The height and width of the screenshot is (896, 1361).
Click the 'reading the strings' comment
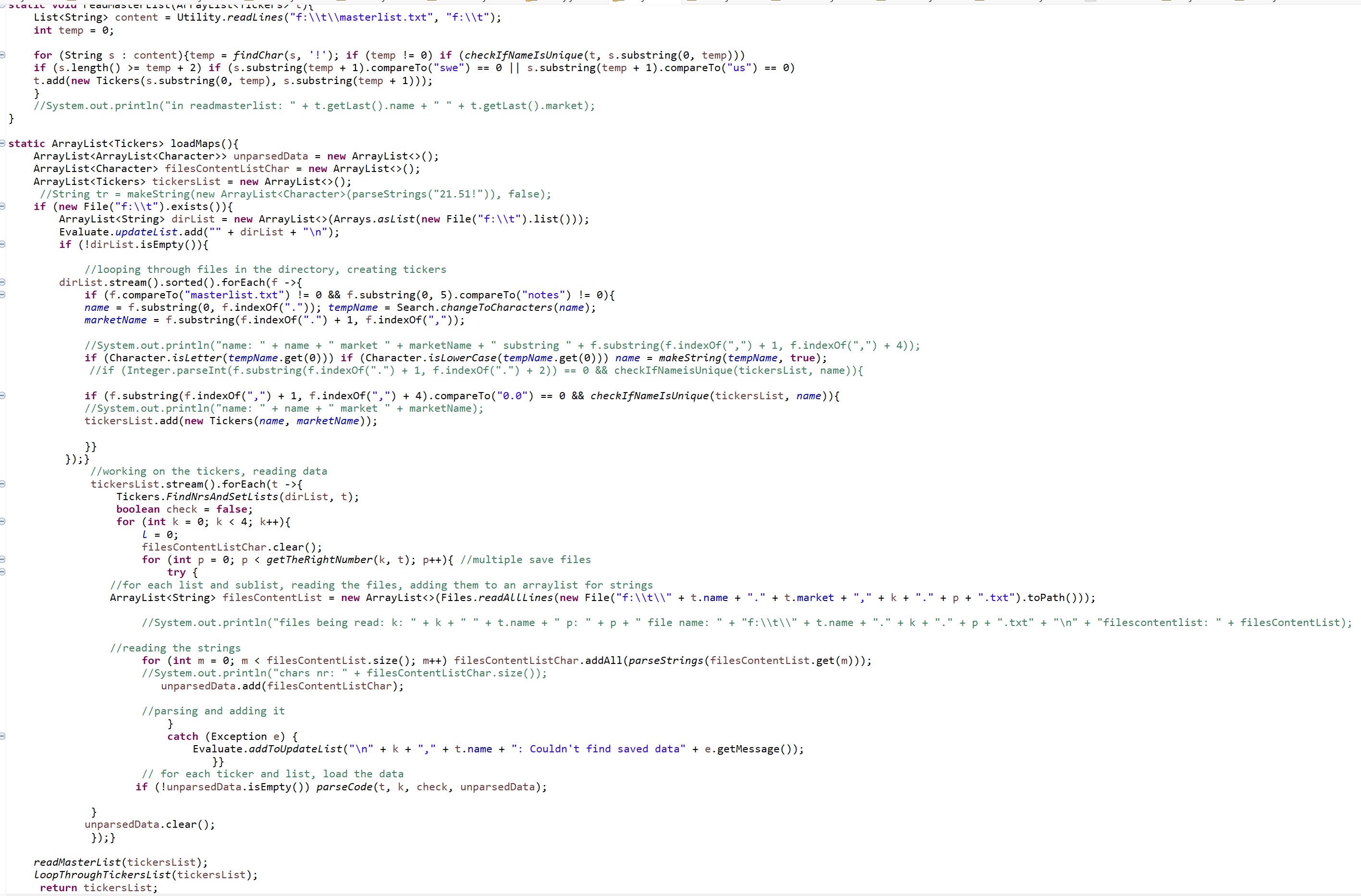pos(175,648)
